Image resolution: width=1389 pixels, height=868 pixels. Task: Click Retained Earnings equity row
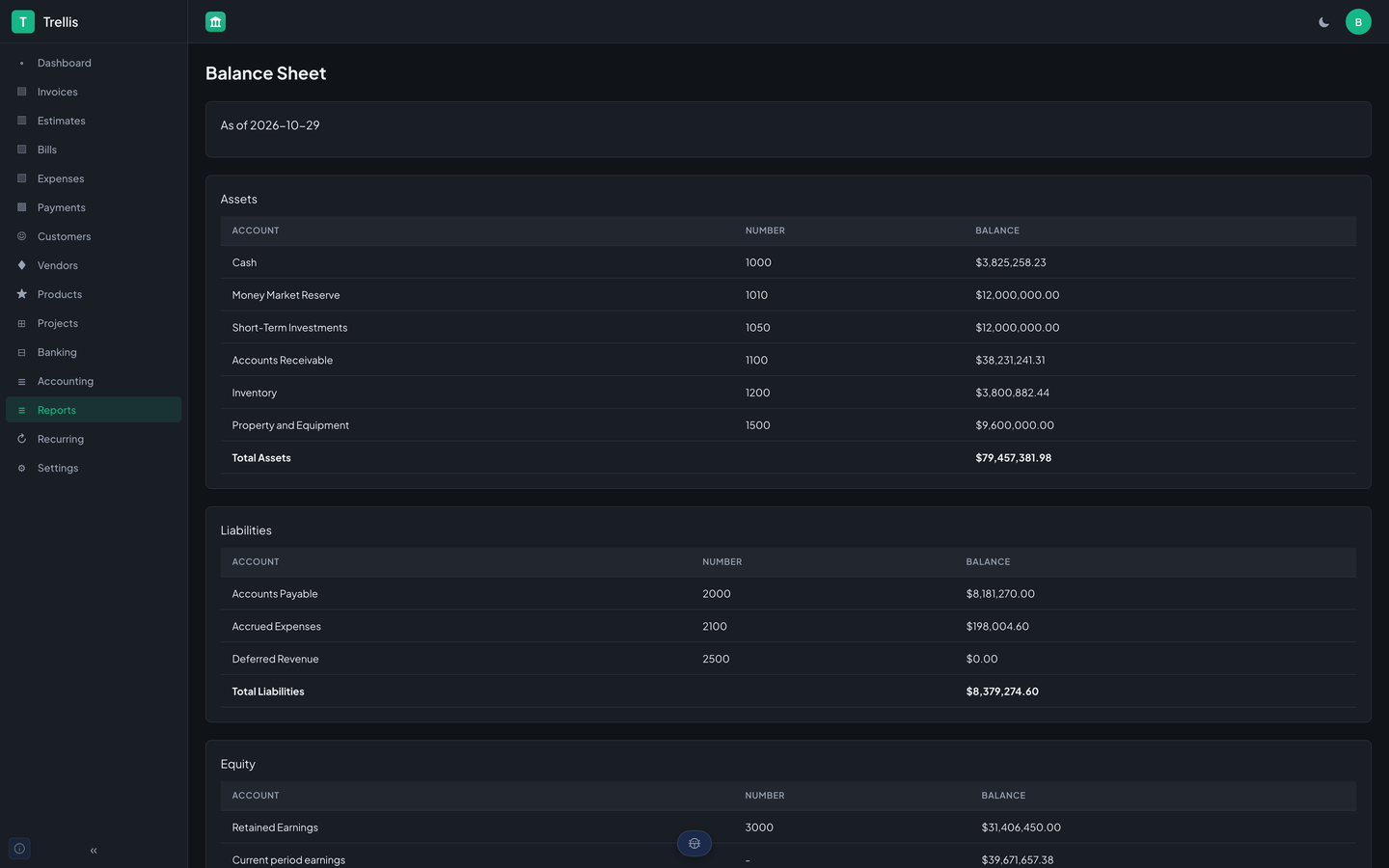coord(788,827)
